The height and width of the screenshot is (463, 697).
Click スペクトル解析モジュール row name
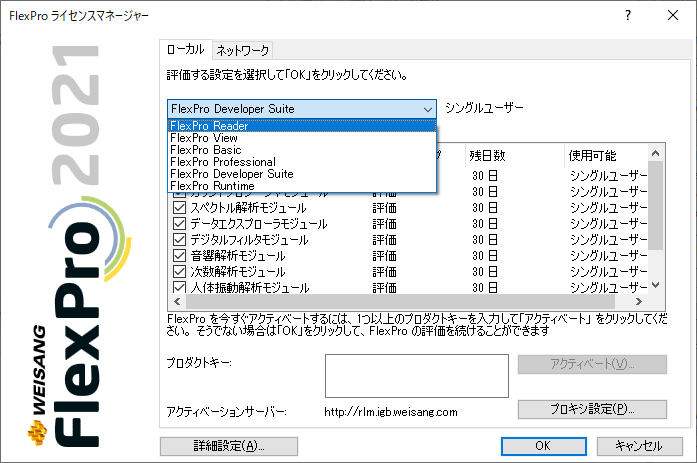[248, 208]
